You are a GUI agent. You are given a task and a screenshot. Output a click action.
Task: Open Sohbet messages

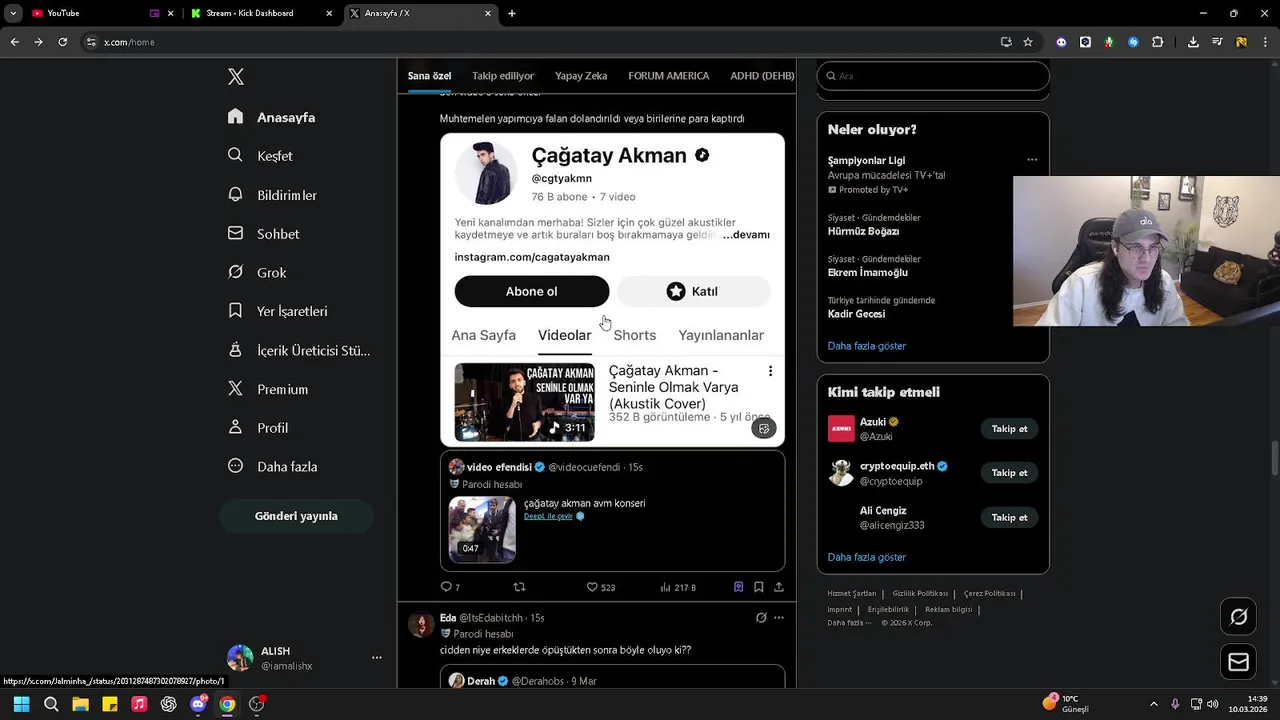(263, 234)
